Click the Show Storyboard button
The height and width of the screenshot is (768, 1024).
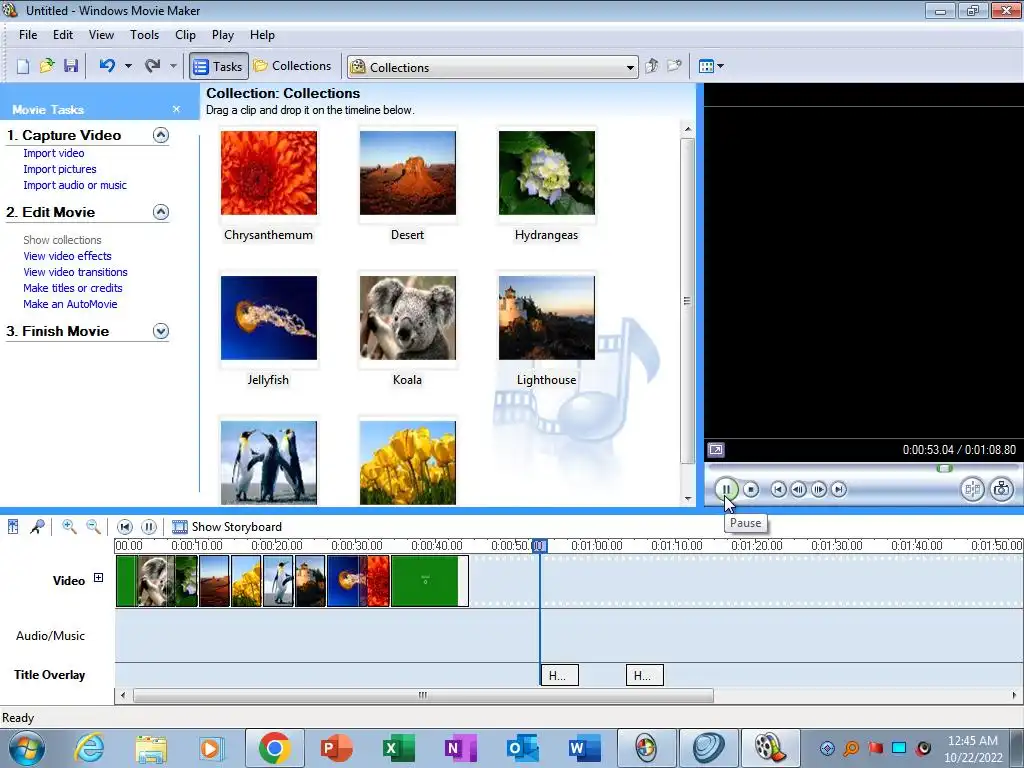227,526
